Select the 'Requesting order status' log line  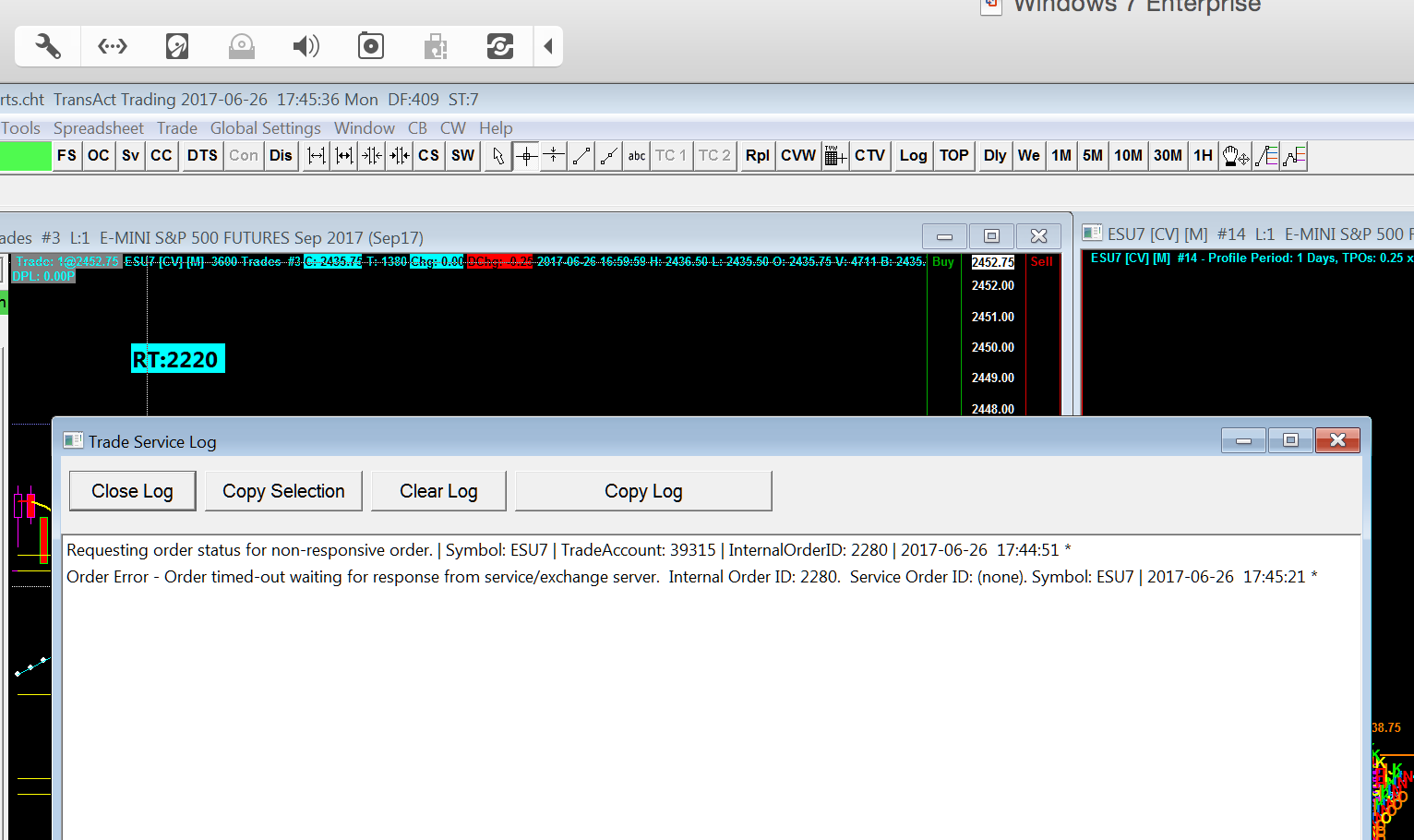click(x=569, y=550)
